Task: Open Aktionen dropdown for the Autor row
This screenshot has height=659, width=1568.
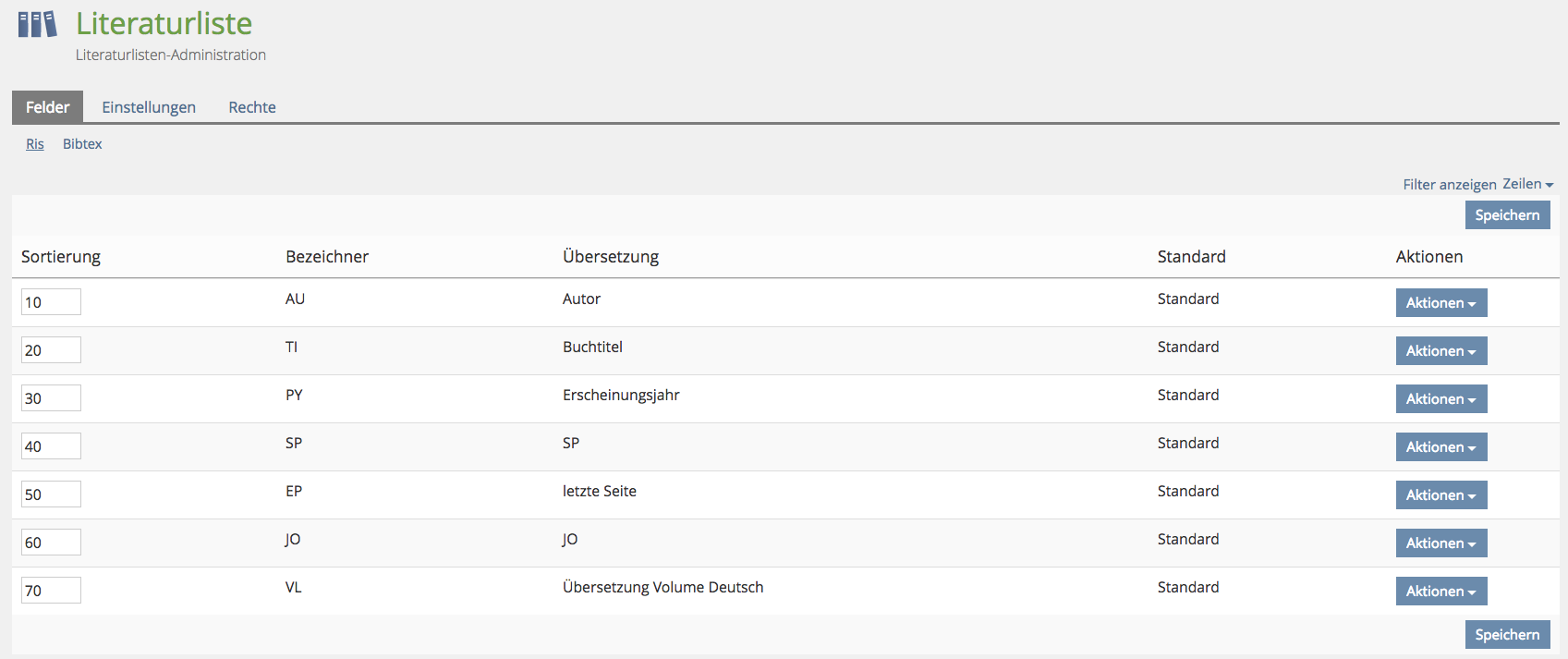Action: (1440, 303)
